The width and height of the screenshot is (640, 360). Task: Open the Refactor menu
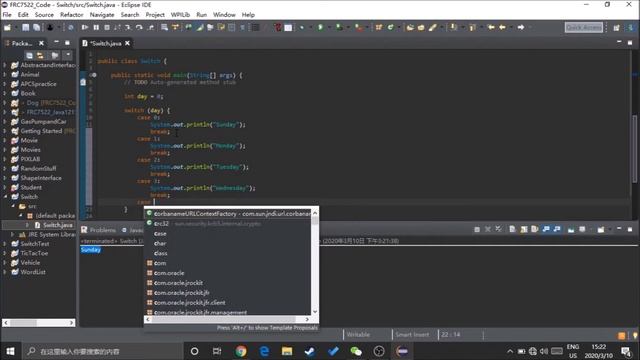point(71,15)
